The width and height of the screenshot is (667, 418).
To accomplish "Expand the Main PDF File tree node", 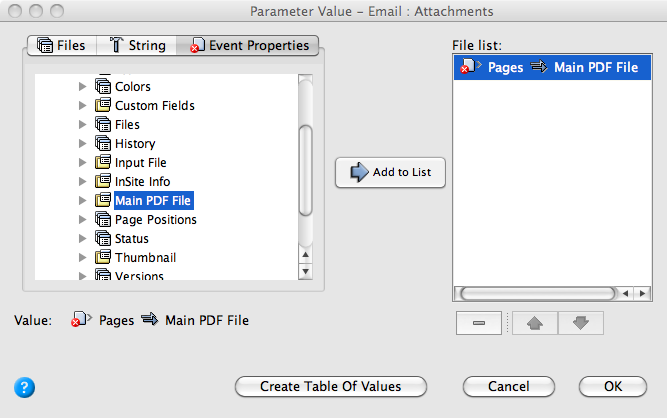I will [x=83, y=200].
